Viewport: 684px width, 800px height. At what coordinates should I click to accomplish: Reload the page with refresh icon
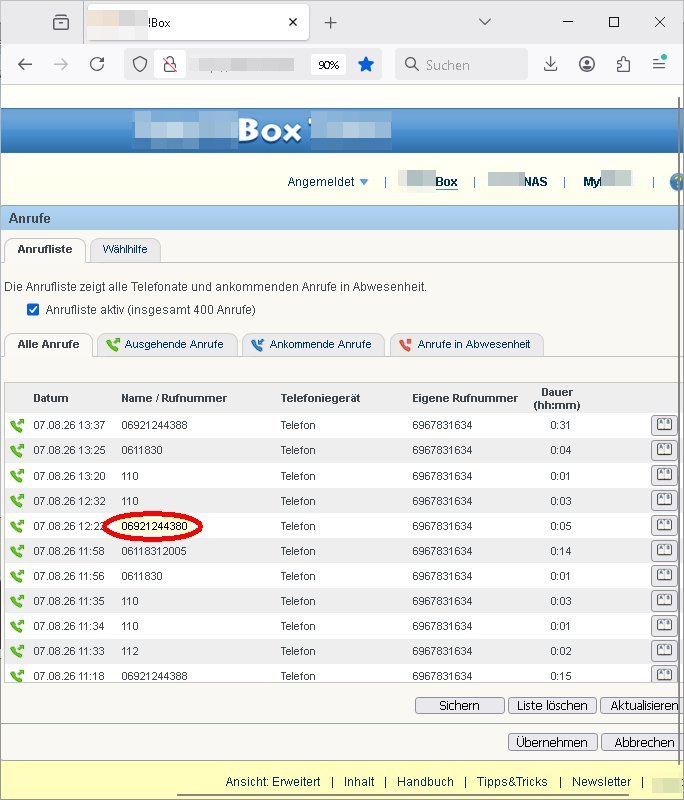coord(97,64)
